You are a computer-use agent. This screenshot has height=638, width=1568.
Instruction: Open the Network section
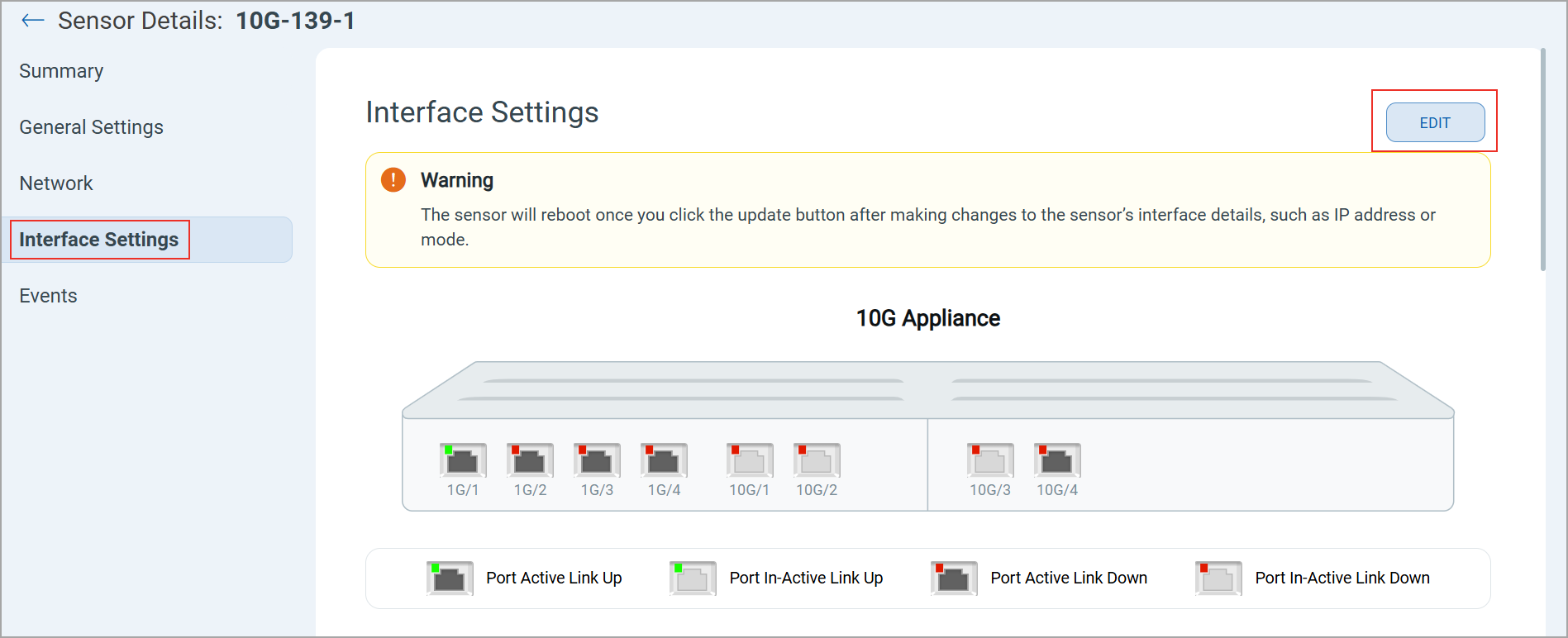(x=56, y=183)
